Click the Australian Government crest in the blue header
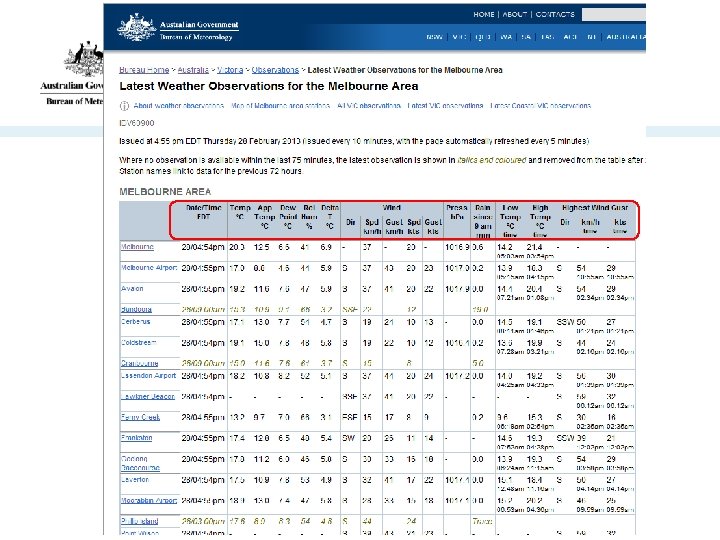720x540 pixels. click(x=137, y=28)
